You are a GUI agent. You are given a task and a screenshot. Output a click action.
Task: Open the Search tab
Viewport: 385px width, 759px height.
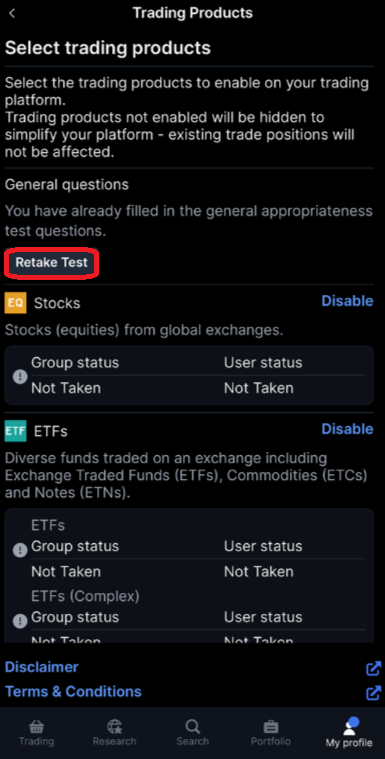click(x=192, y=733)
